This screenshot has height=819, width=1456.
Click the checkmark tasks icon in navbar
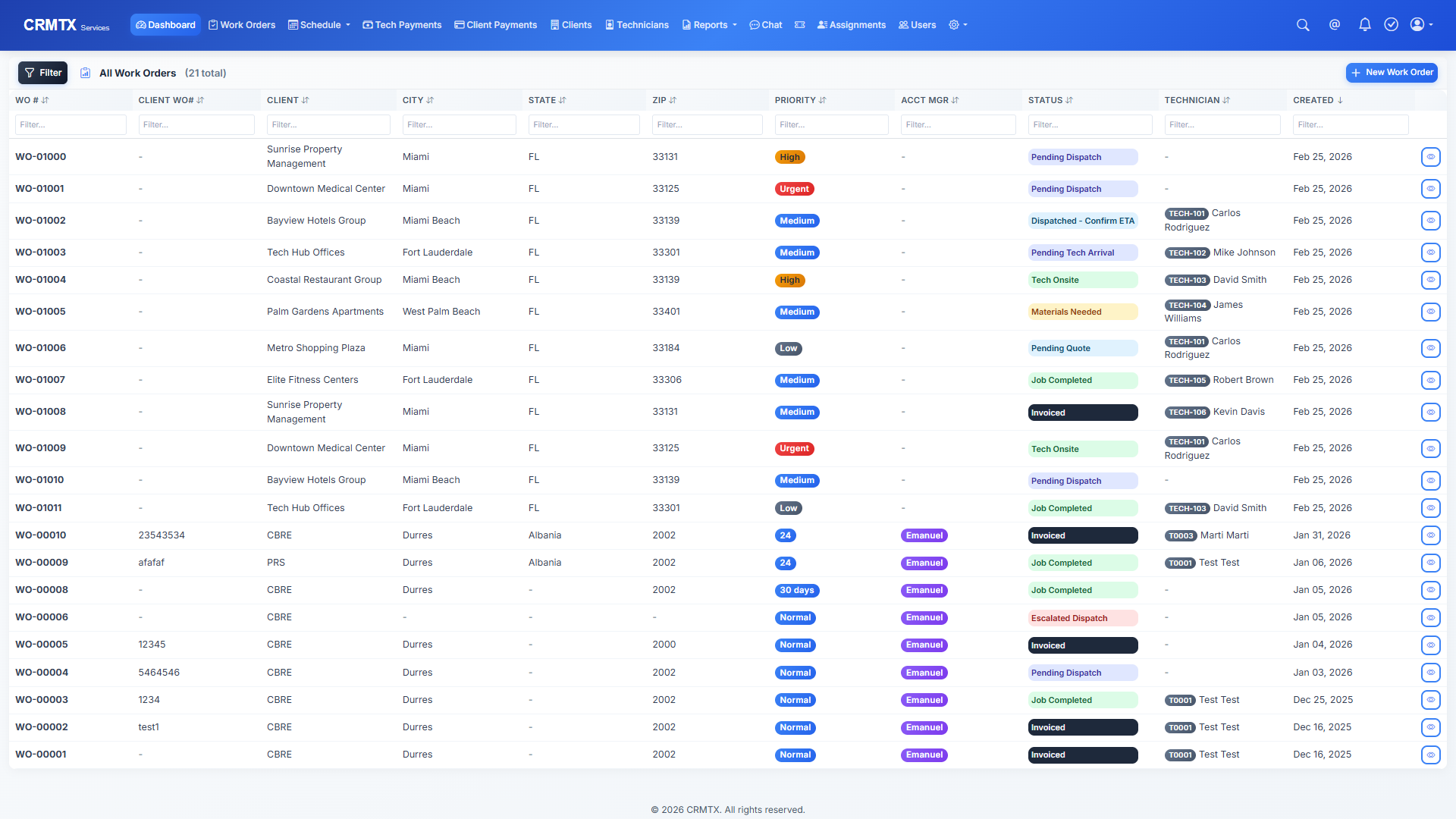[1391, 25]
